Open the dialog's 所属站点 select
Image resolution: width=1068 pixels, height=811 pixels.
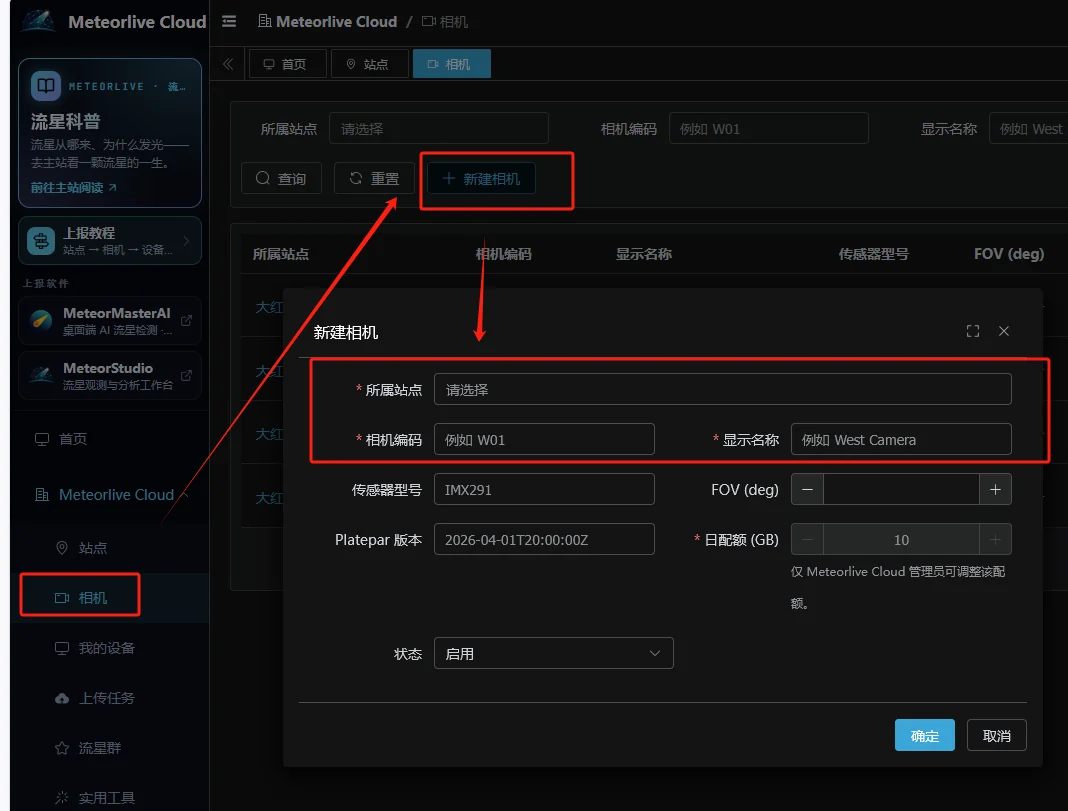[x=723, y=389]
